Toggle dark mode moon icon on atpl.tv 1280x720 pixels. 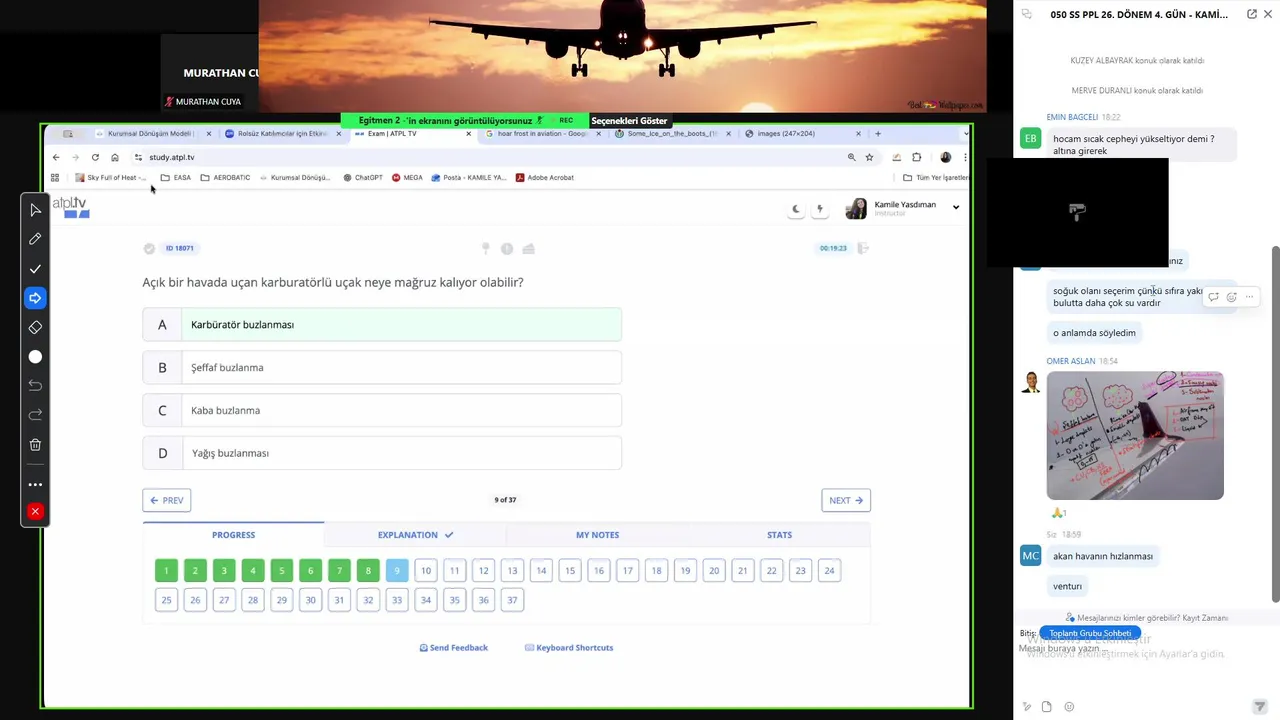[x=796, y=209]
